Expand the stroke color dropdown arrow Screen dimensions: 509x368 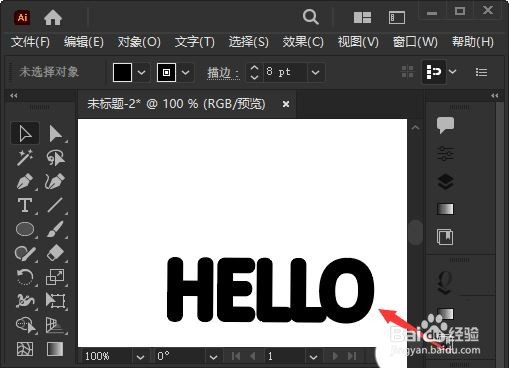click(x=186, y=72)
